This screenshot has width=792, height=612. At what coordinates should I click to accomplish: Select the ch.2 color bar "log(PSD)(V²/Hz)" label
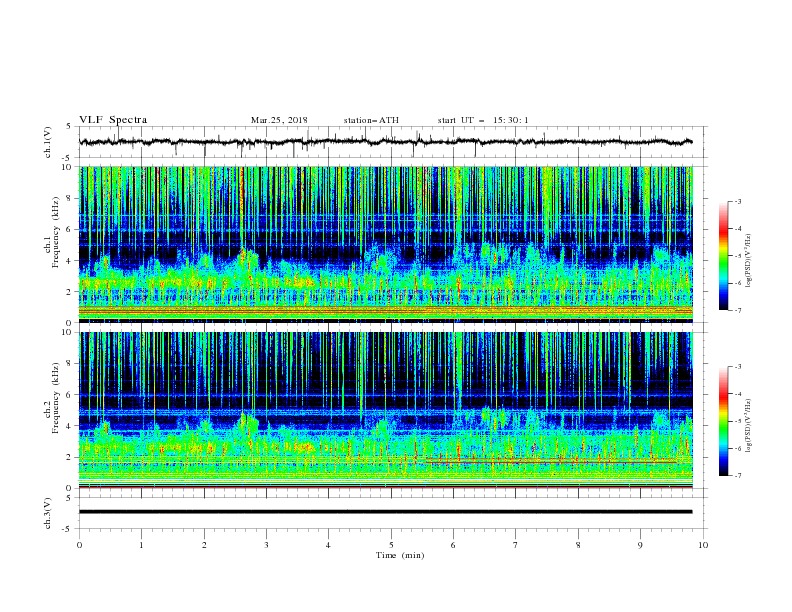(x=748, y=426)
